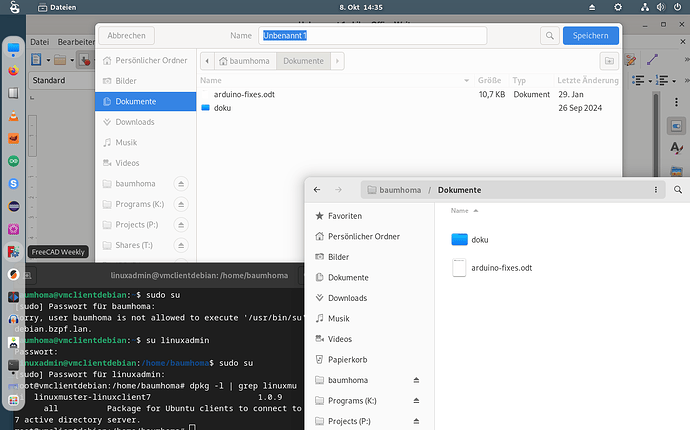Create new folder in save dialog
This screenshot has height=430, width=690.
click(609, 61)
